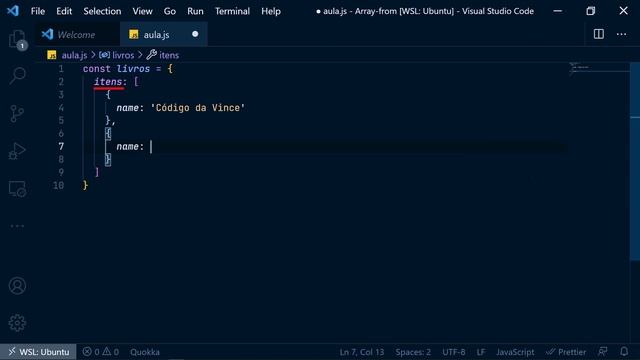
Task: Open the Search view in activity bar
Action: (x=17, y=76)
